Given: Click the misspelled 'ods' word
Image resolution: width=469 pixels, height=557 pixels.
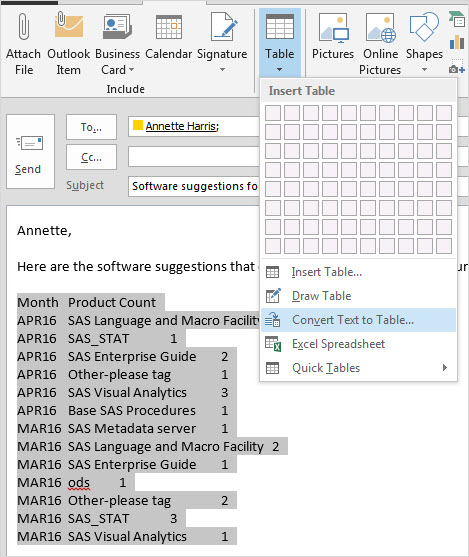Looking at the screenshot, I should click(x=79, y=483).
